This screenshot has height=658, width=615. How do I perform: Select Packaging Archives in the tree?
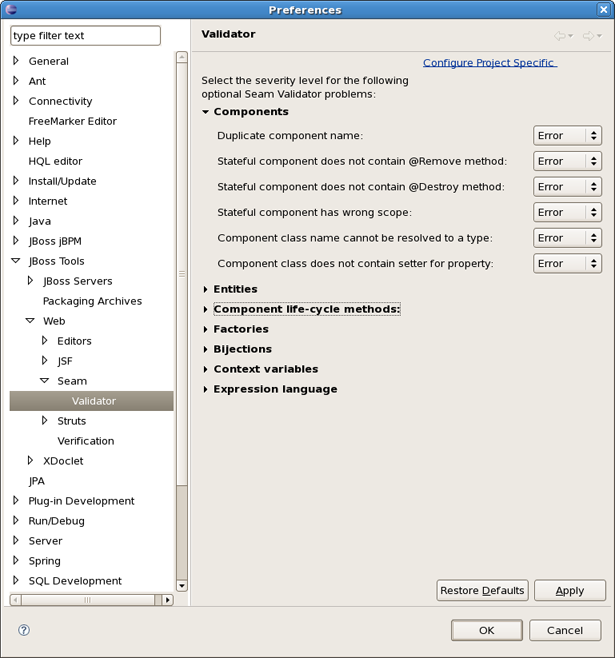[x=92, y=301]
